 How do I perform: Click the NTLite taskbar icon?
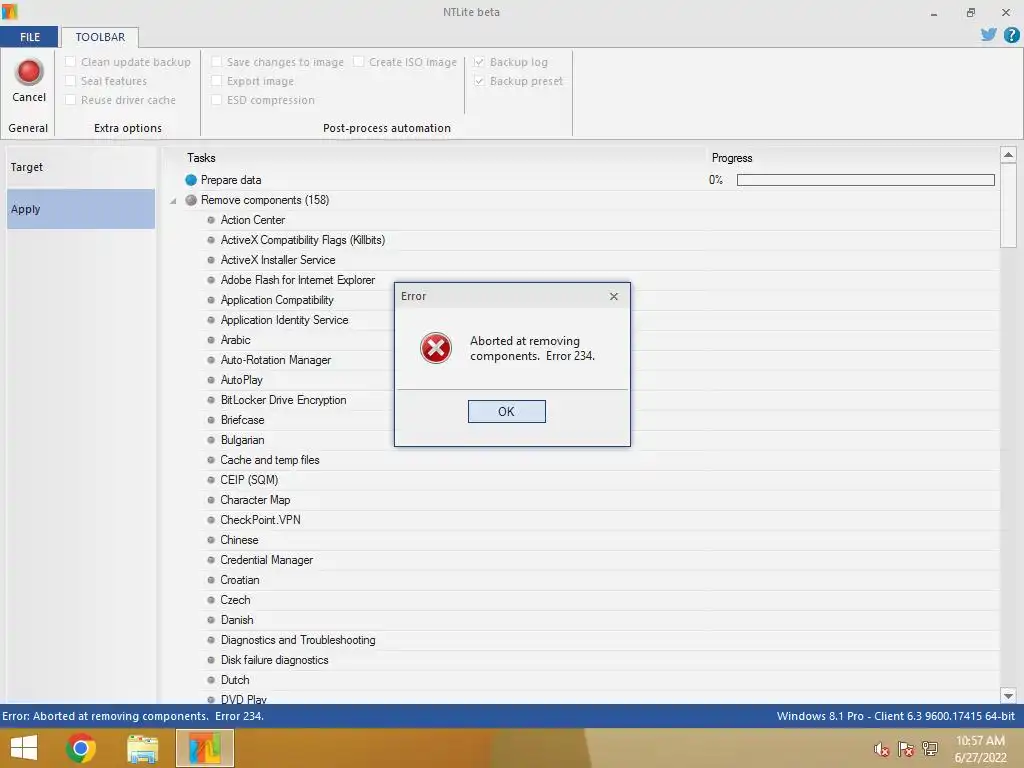pos(204,748)
